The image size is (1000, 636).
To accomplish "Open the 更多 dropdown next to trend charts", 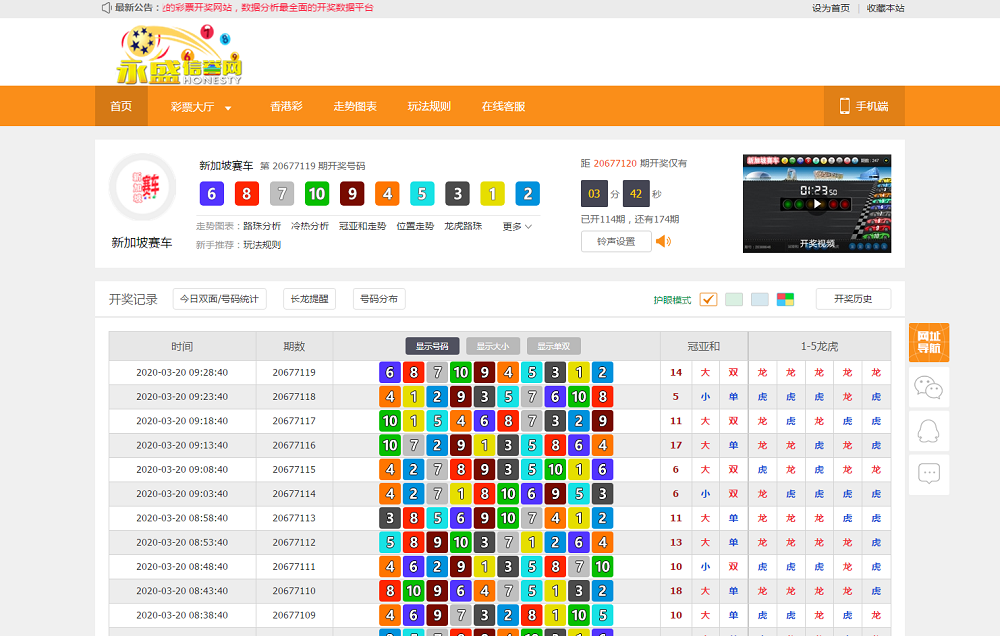I will click(x=515, y=226).
